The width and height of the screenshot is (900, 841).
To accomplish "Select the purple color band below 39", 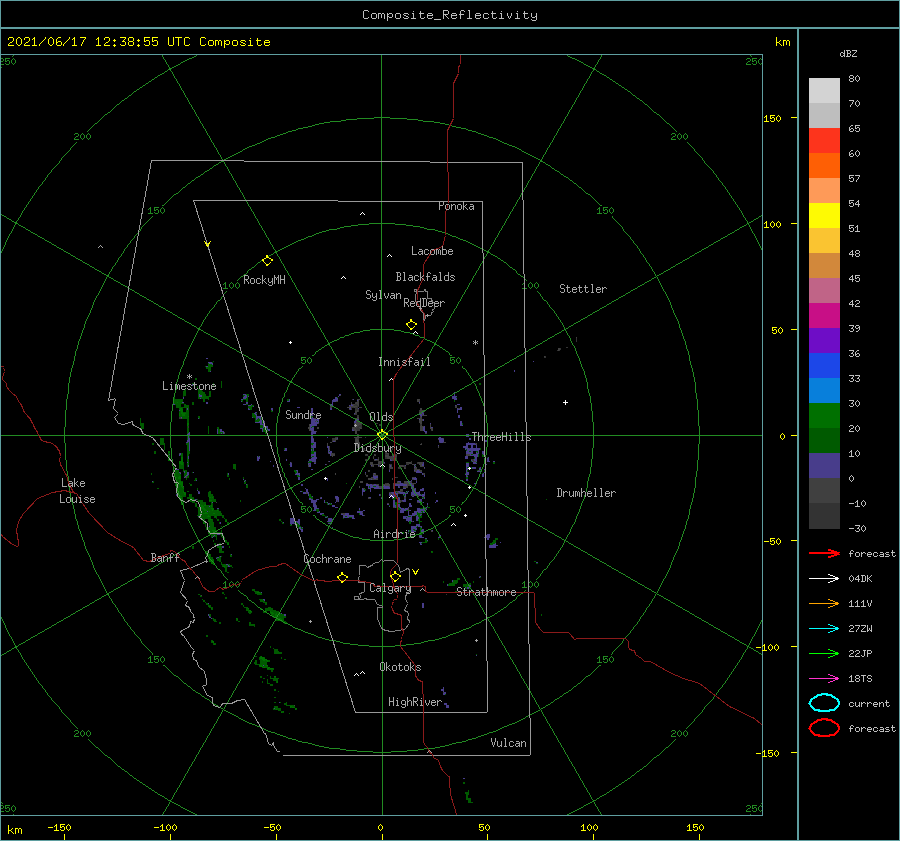I will tap(824, 341).
